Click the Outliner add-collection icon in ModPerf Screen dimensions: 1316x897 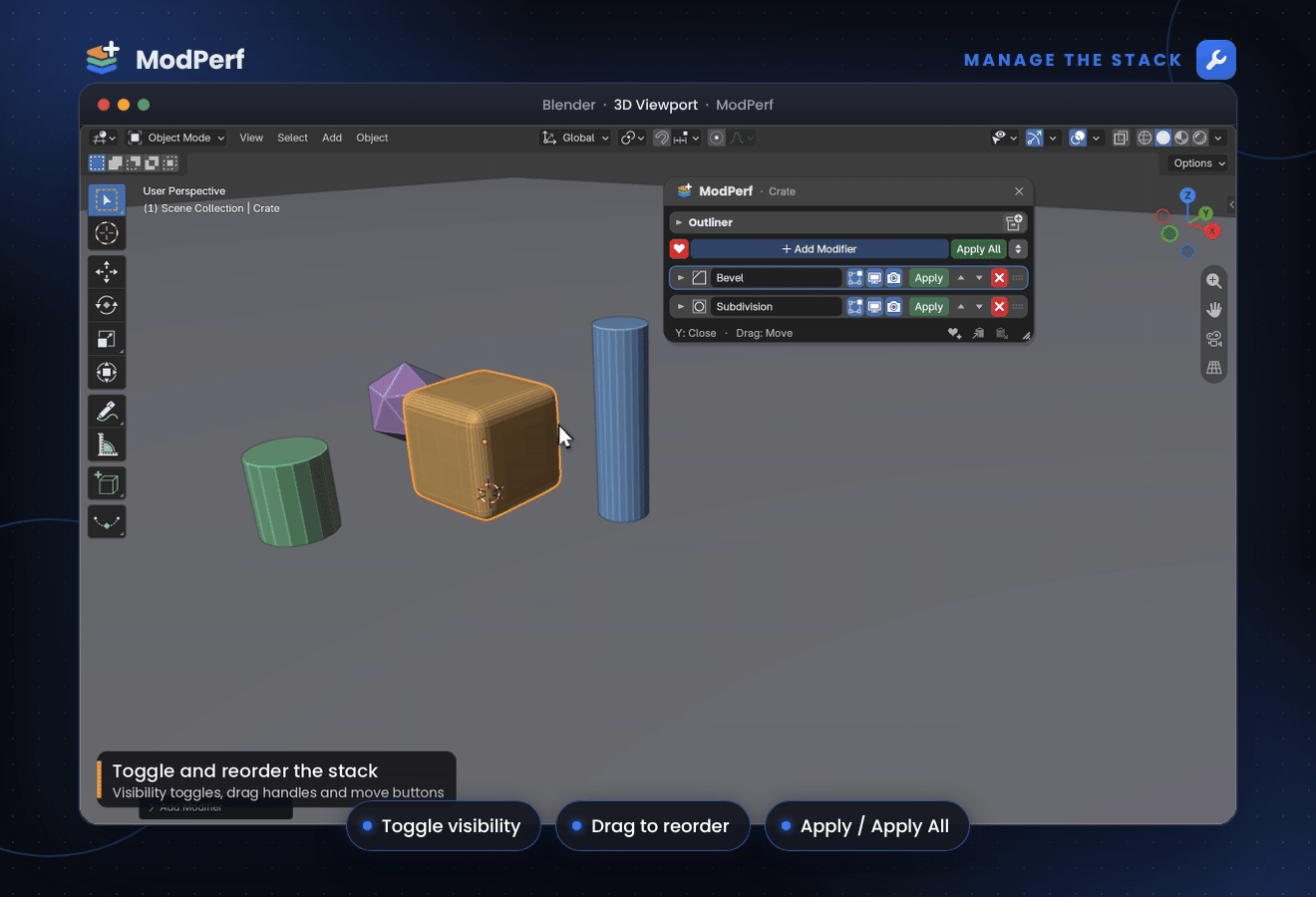point(1014,222)
